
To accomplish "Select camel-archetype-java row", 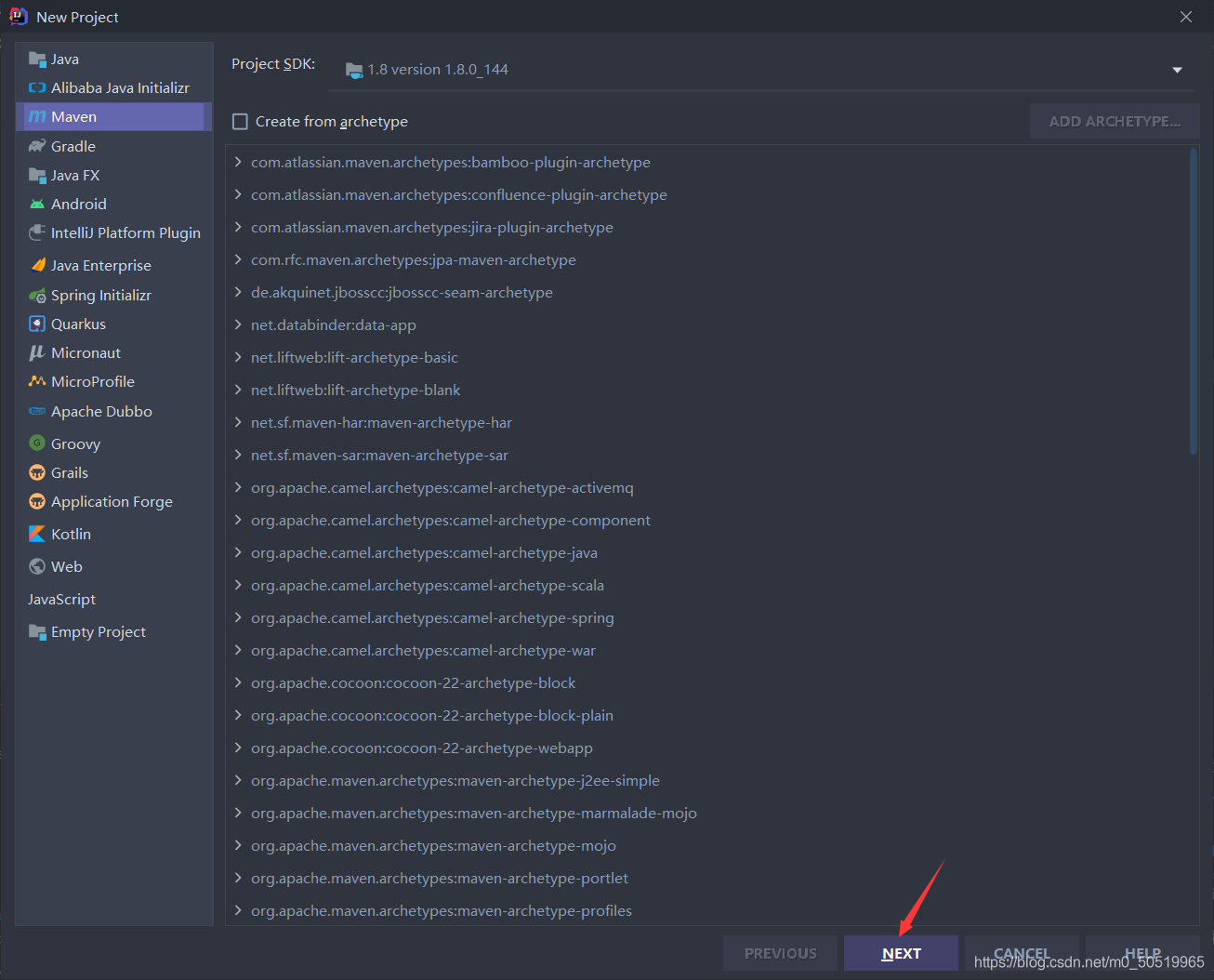I will coord(711,552).
